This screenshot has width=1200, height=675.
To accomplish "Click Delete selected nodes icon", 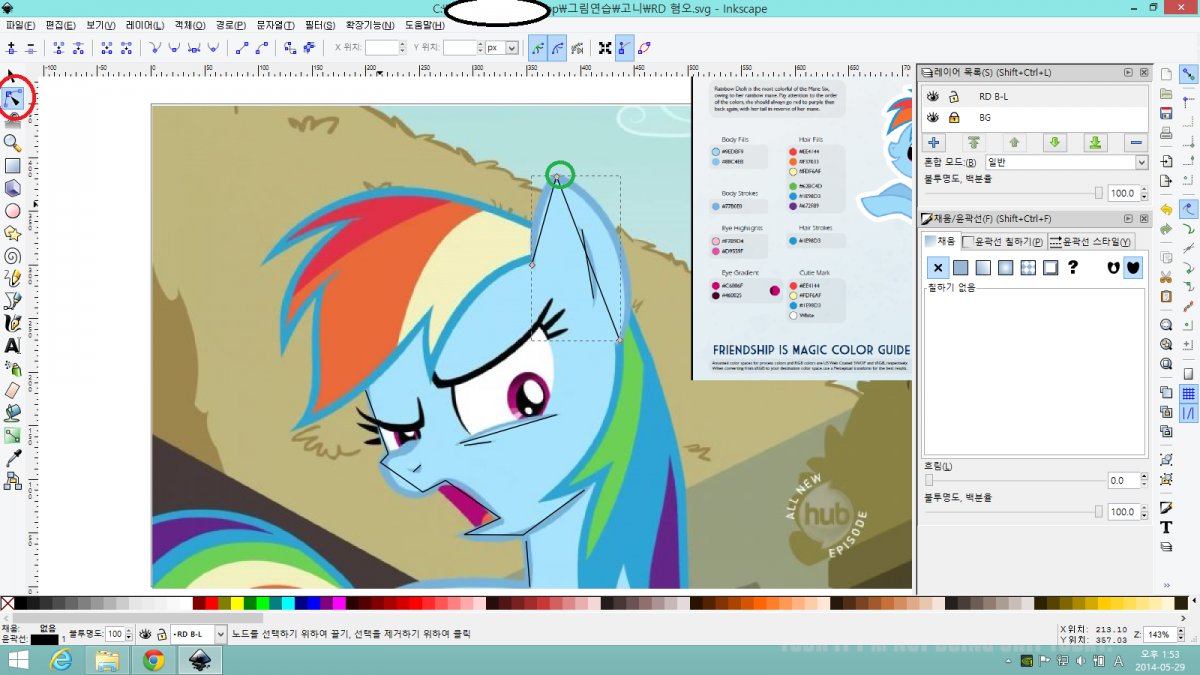I will (31, 47).
